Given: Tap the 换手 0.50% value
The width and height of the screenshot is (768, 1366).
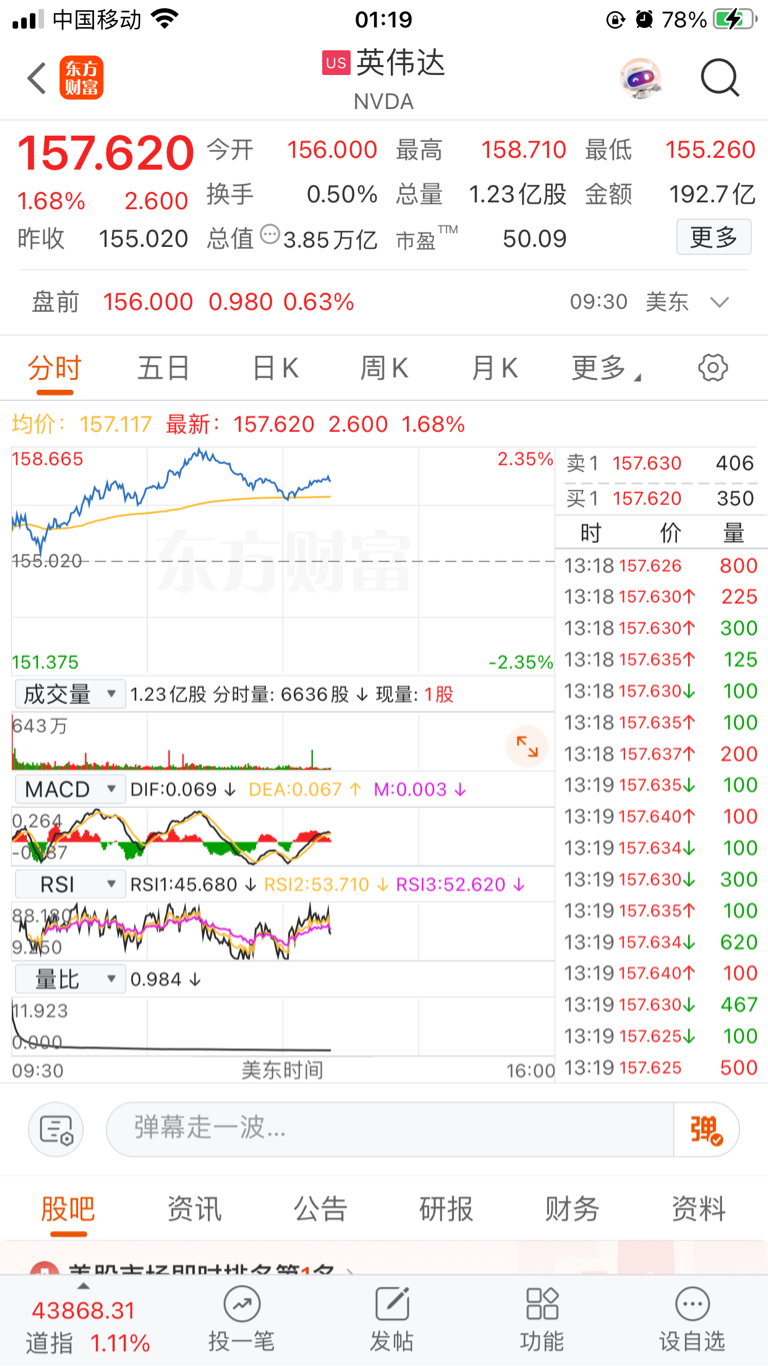Looking at the screenshot, I should [x=342, y=194].
